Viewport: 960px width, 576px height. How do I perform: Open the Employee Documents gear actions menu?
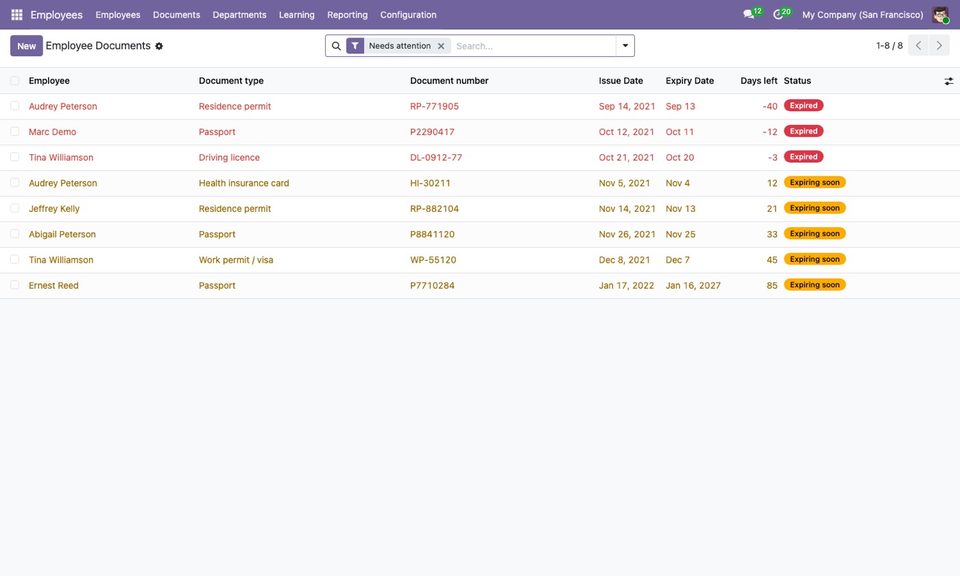(159, 46)
